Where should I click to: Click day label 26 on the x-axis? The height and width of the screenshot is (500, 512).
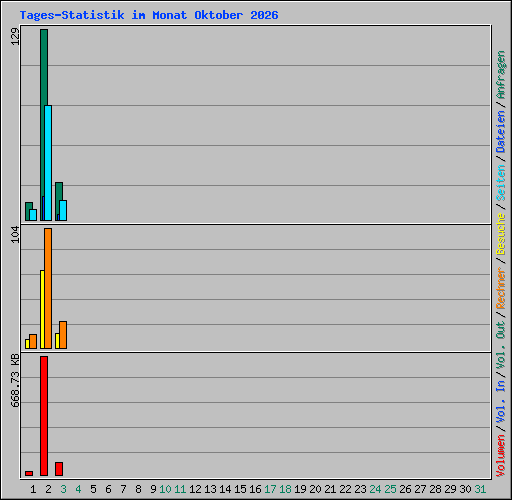pos(405,489)
